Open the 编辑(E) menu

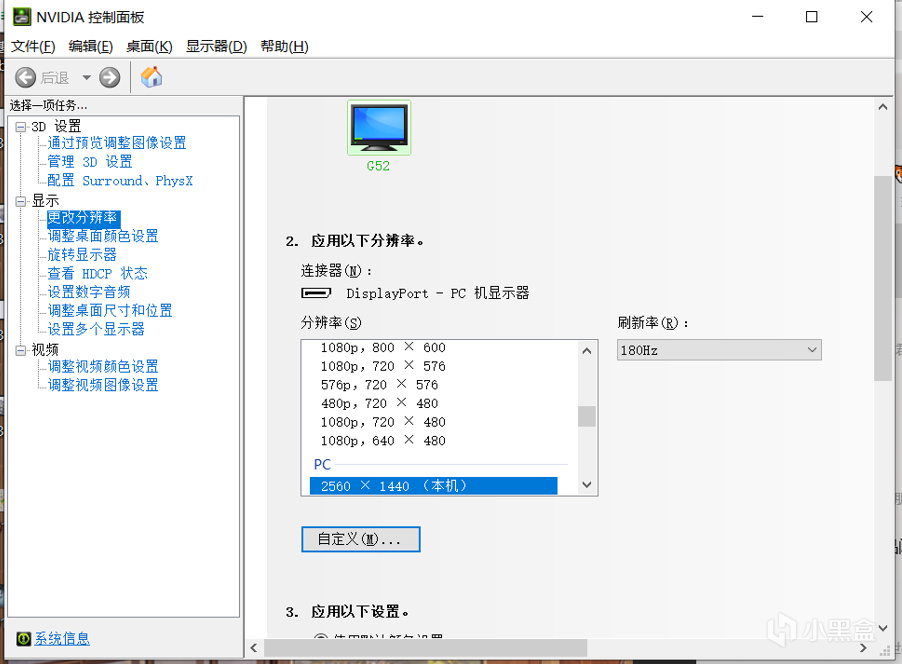(x=91, y=46)
